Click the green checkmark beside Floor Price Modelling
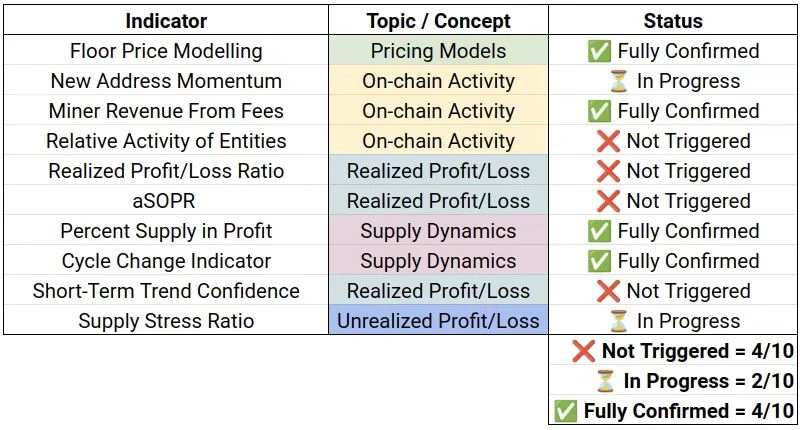 coord(599,51)
